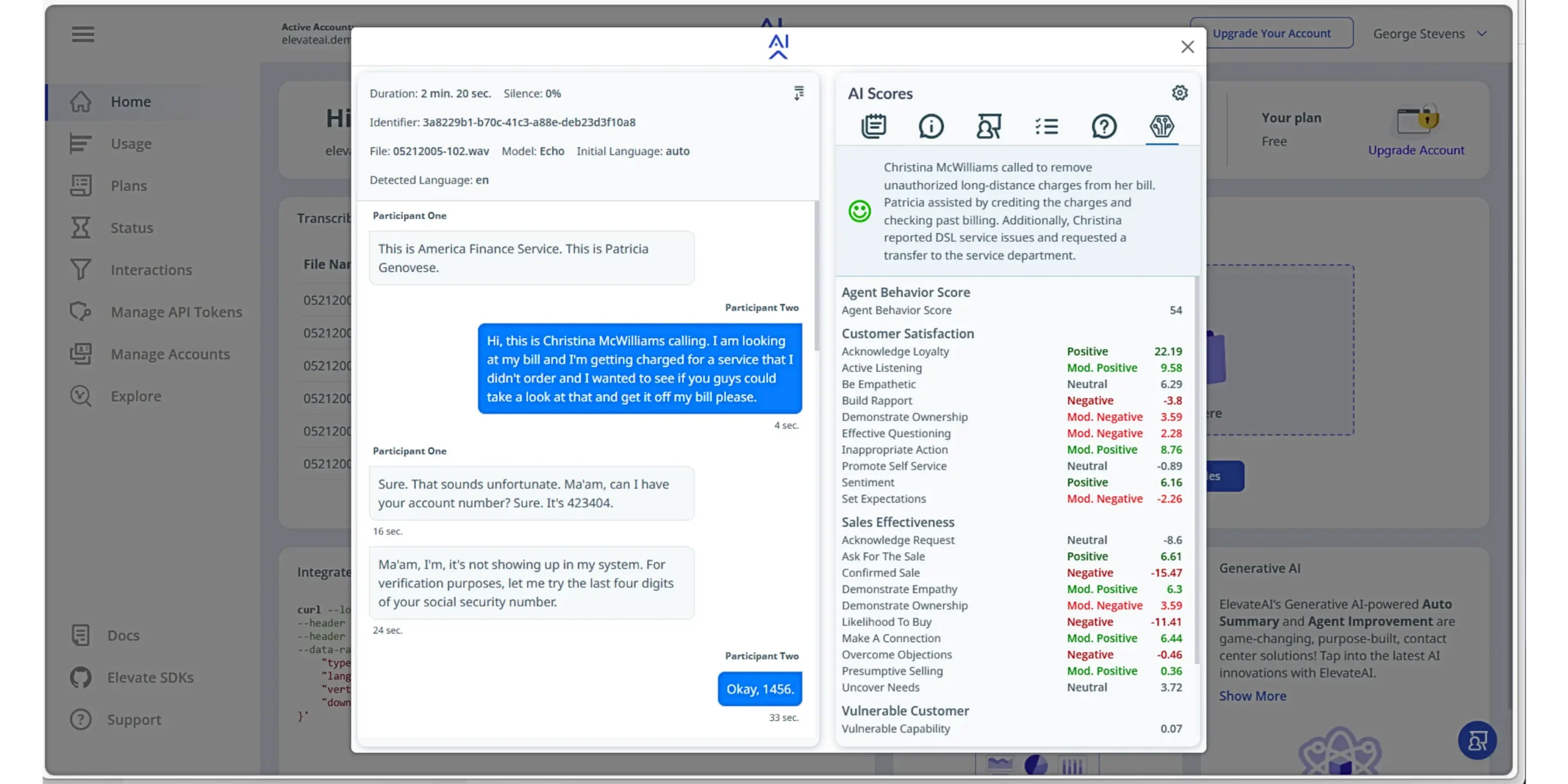Click the Explore compass icon
Image resolution: width=1568 pixels, height=784 pixels.
[x=80, y=396]
